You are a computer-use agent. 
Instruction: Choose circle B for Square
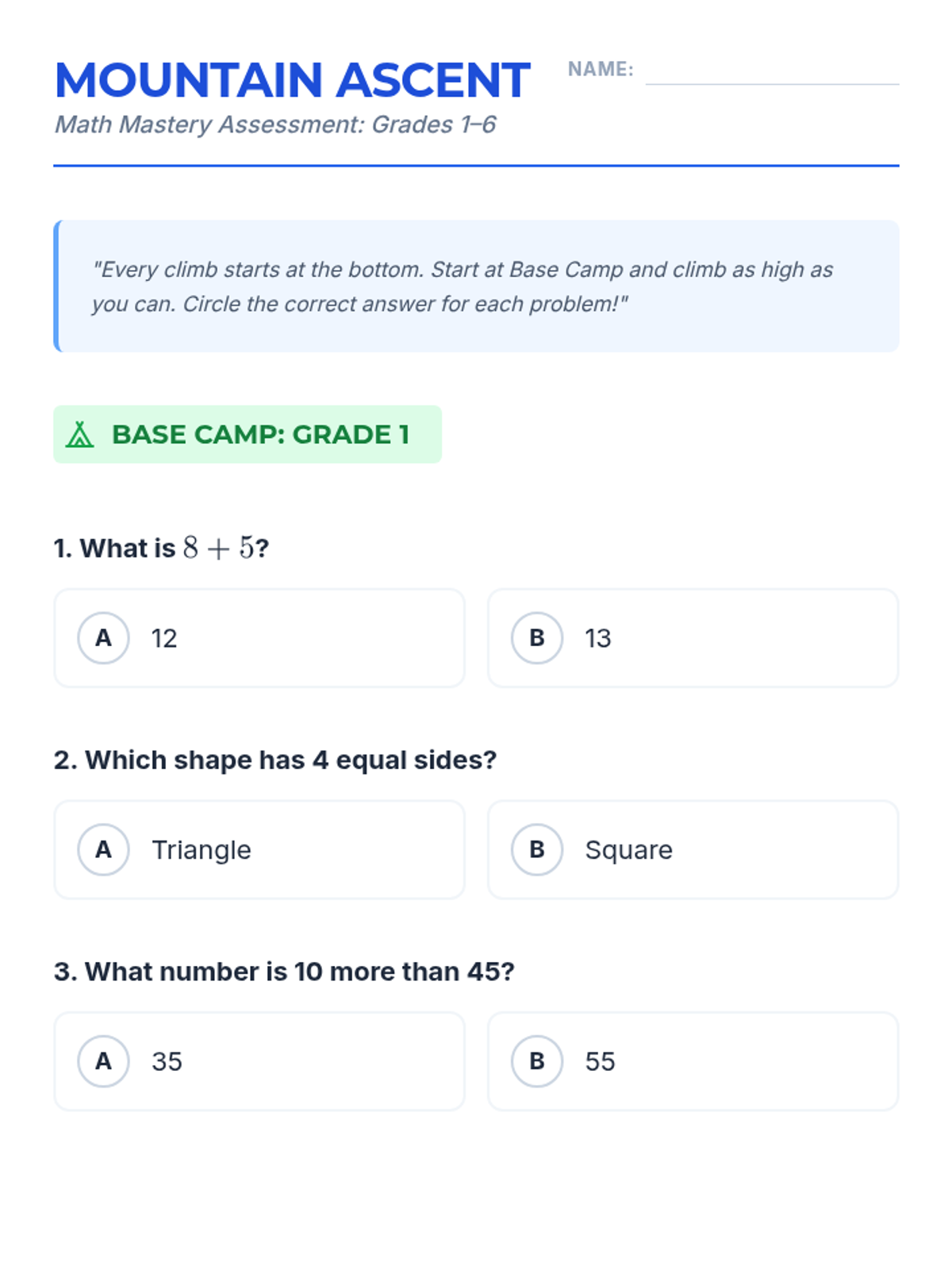click(x=537, y=850)
